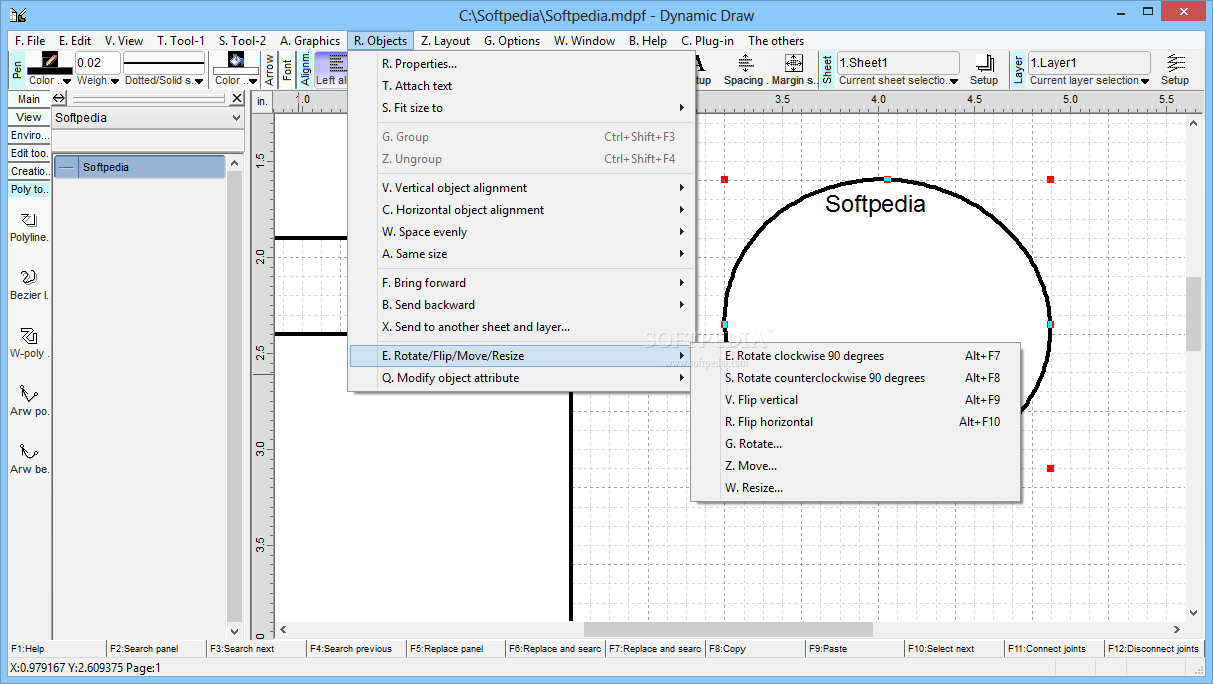The width and height of the screenshot is (1213, 684).
Task: Choose Flip vertical
Action: (856, 400)
